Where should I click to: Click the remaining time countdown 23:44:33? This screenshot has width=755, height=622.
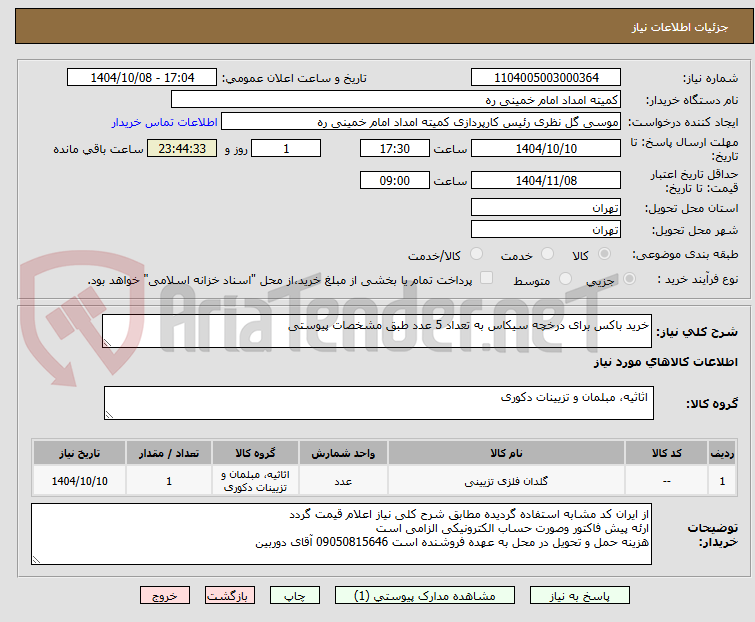click(x=182, y=148)
